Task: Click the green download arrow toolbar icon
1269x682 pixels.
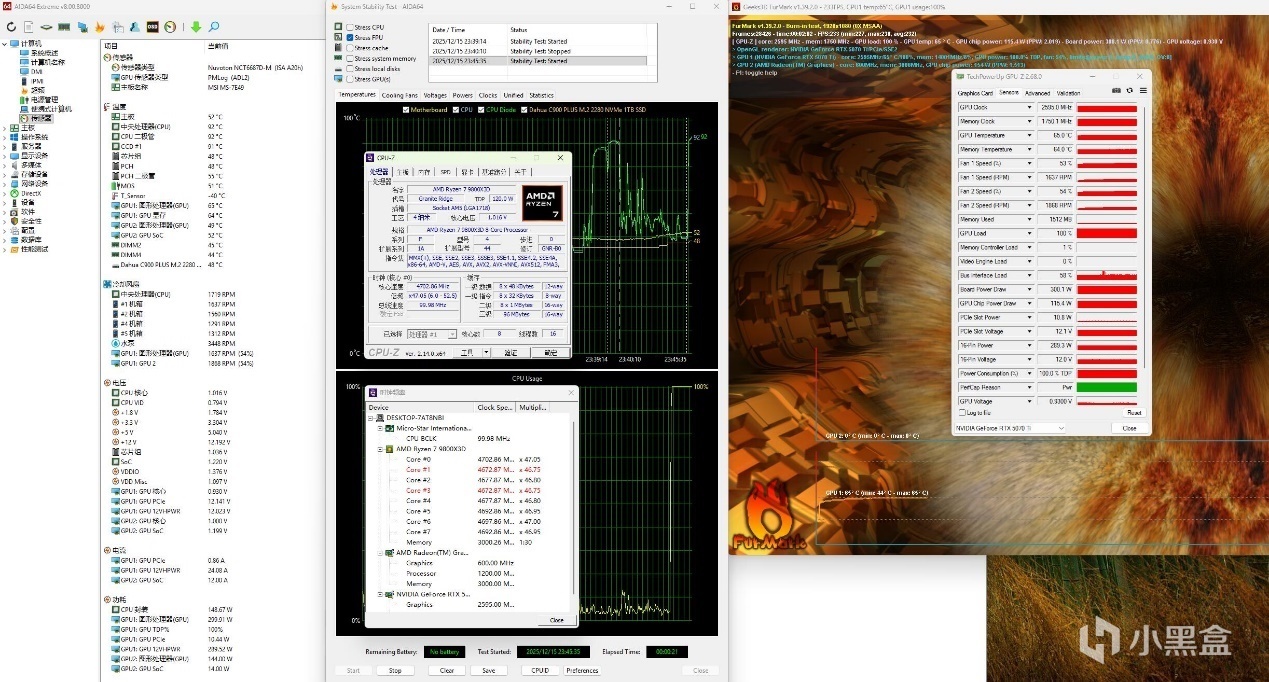Action: (x=195, y=26)
